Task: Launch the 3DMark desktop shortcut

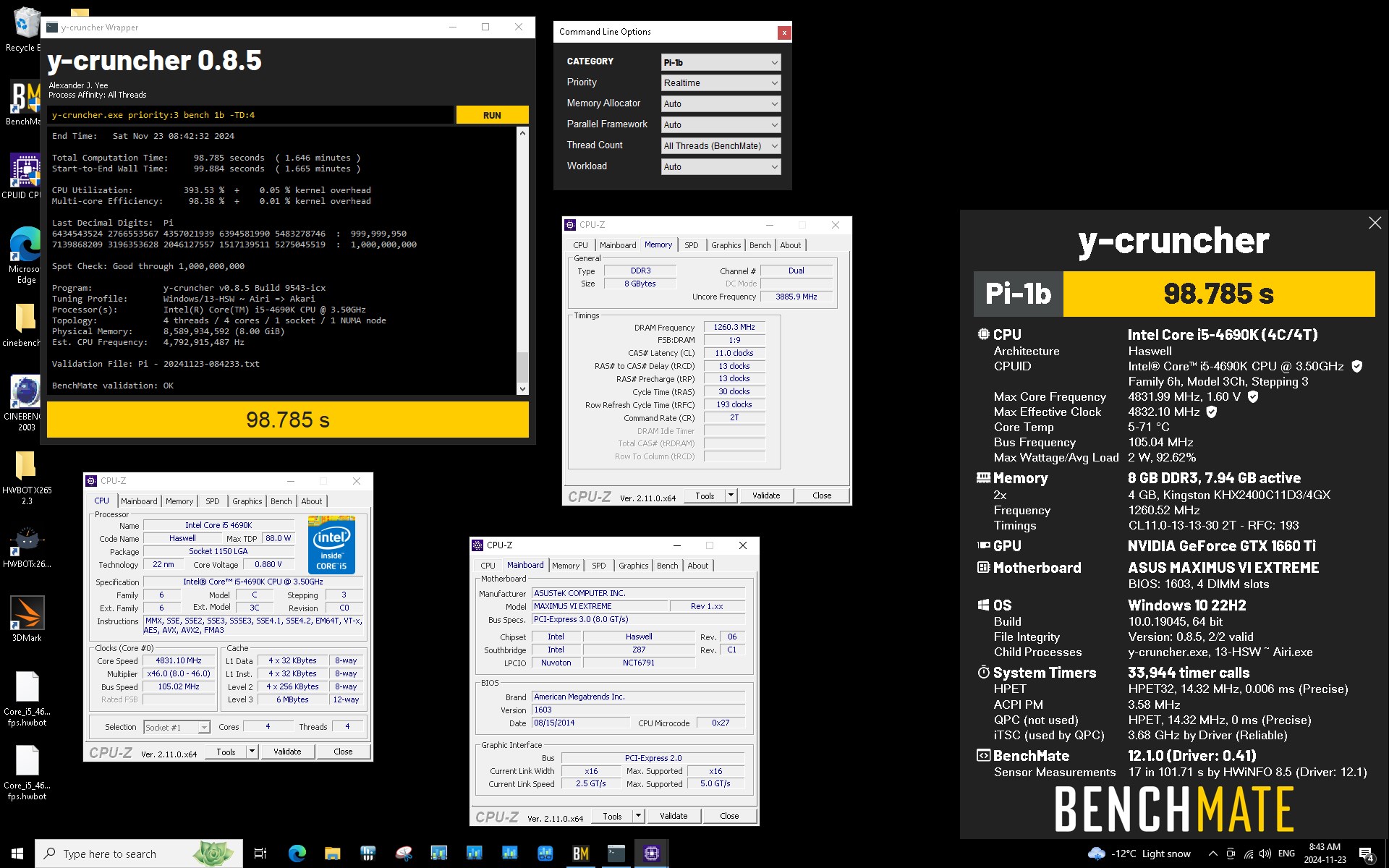Action: coord(27,619)
